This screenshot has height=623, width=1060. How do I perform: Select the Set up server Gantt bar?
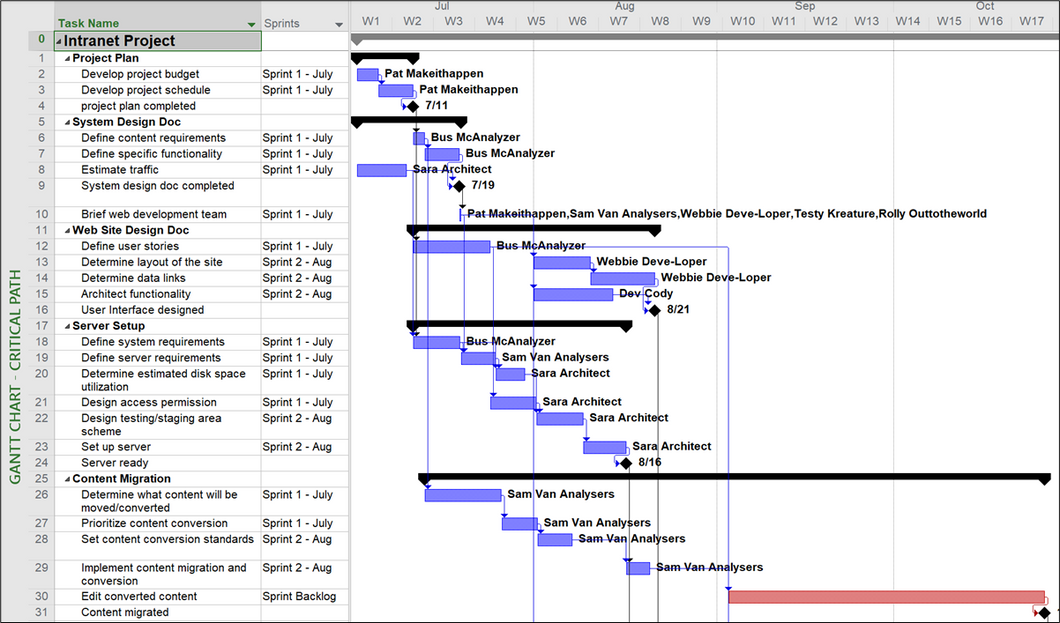(604, 447)
